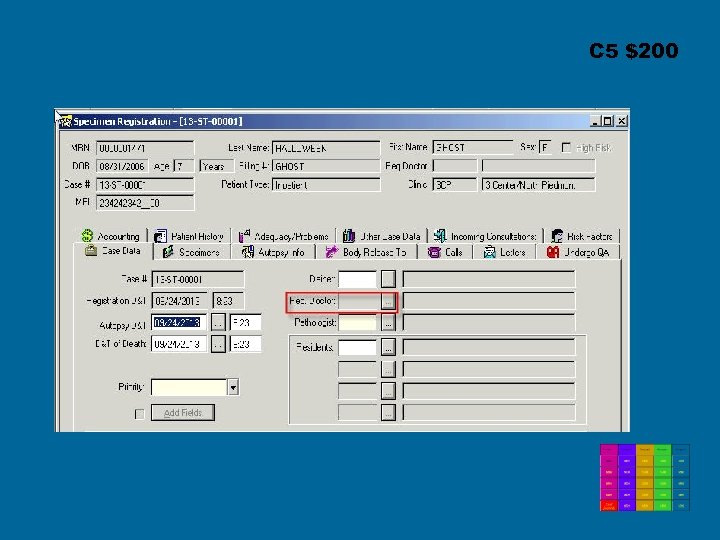Open the first Residents lookup ellipsis button
The height and width of the screenshot is (540, 720).
click(x=388, y=347)
